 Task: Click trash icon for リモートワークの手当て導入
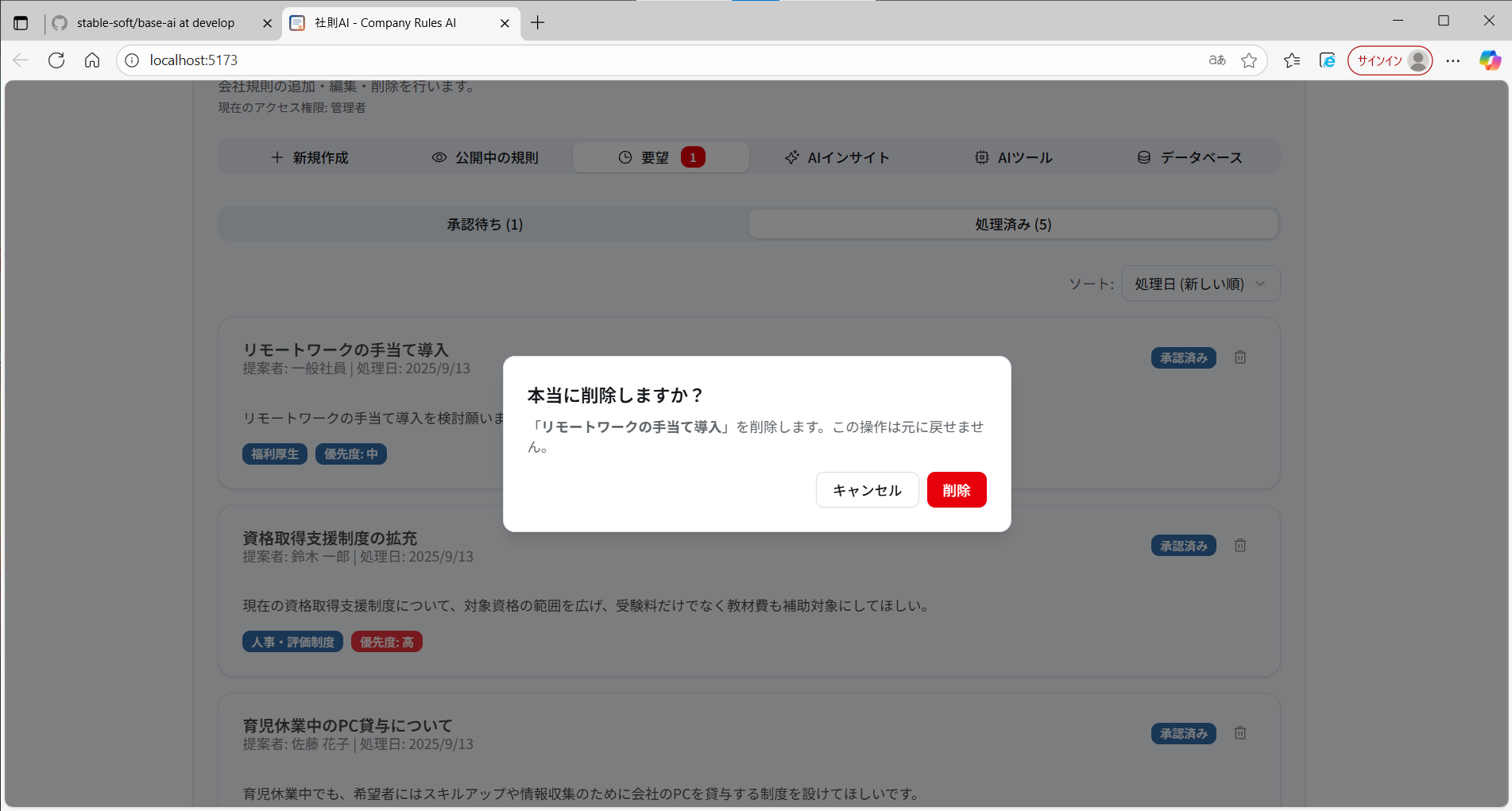point(1239,357)
